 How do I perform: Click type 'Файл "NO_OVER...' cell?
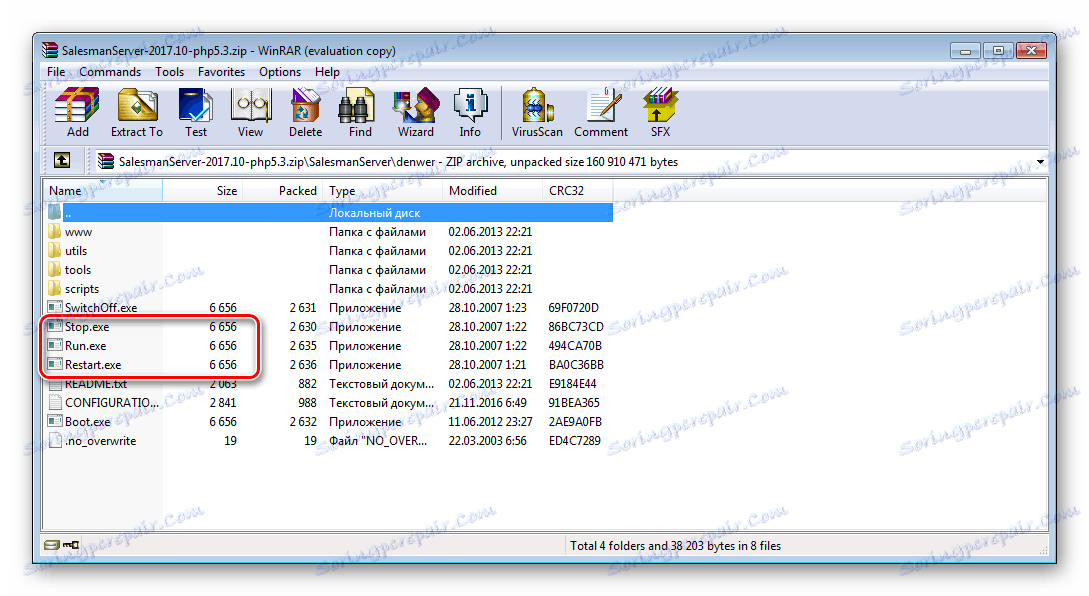coord(378,440)
